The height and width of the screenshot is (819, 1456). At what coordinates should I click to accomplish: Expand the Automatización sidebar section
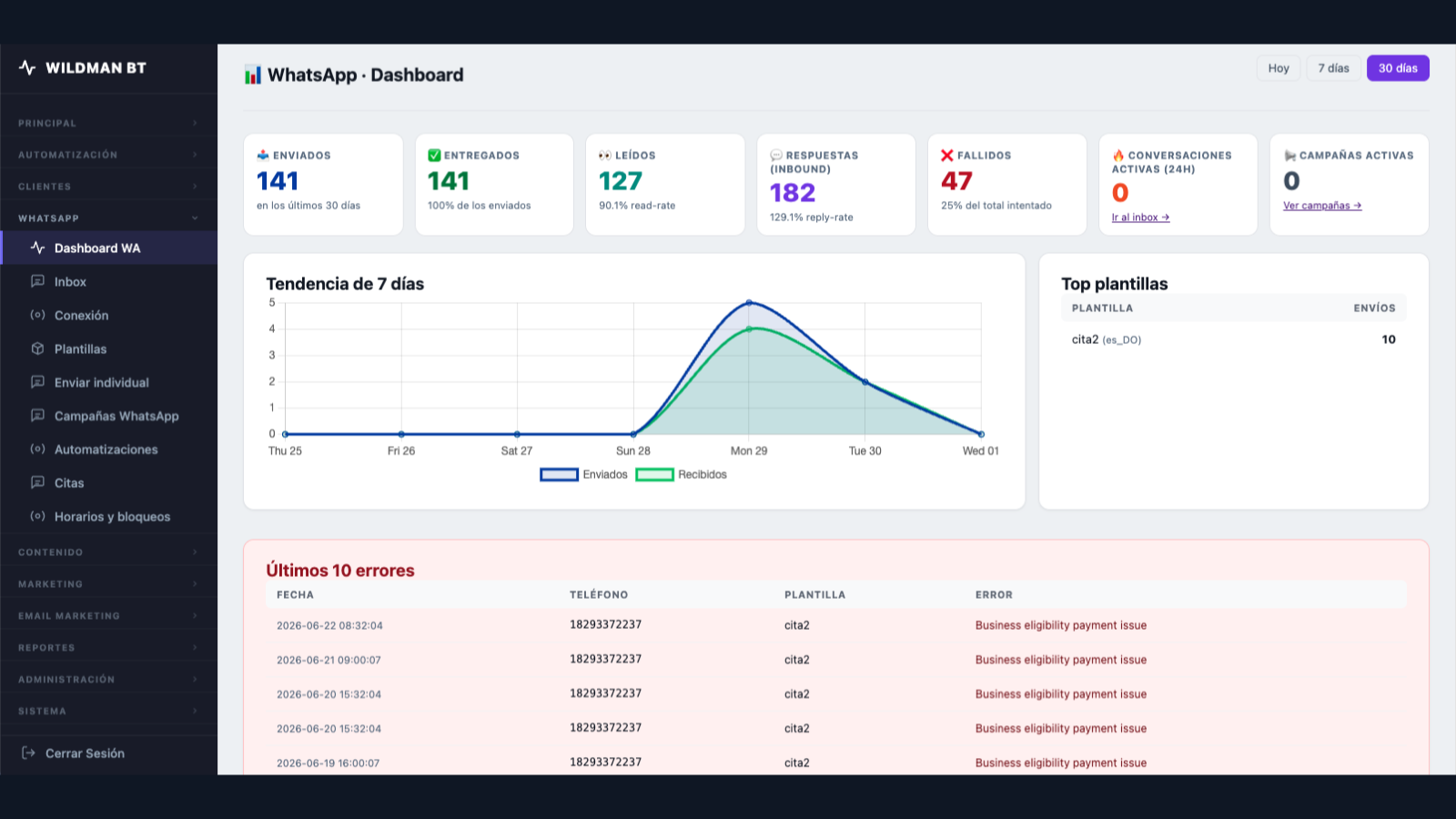[x=108, y=155]
